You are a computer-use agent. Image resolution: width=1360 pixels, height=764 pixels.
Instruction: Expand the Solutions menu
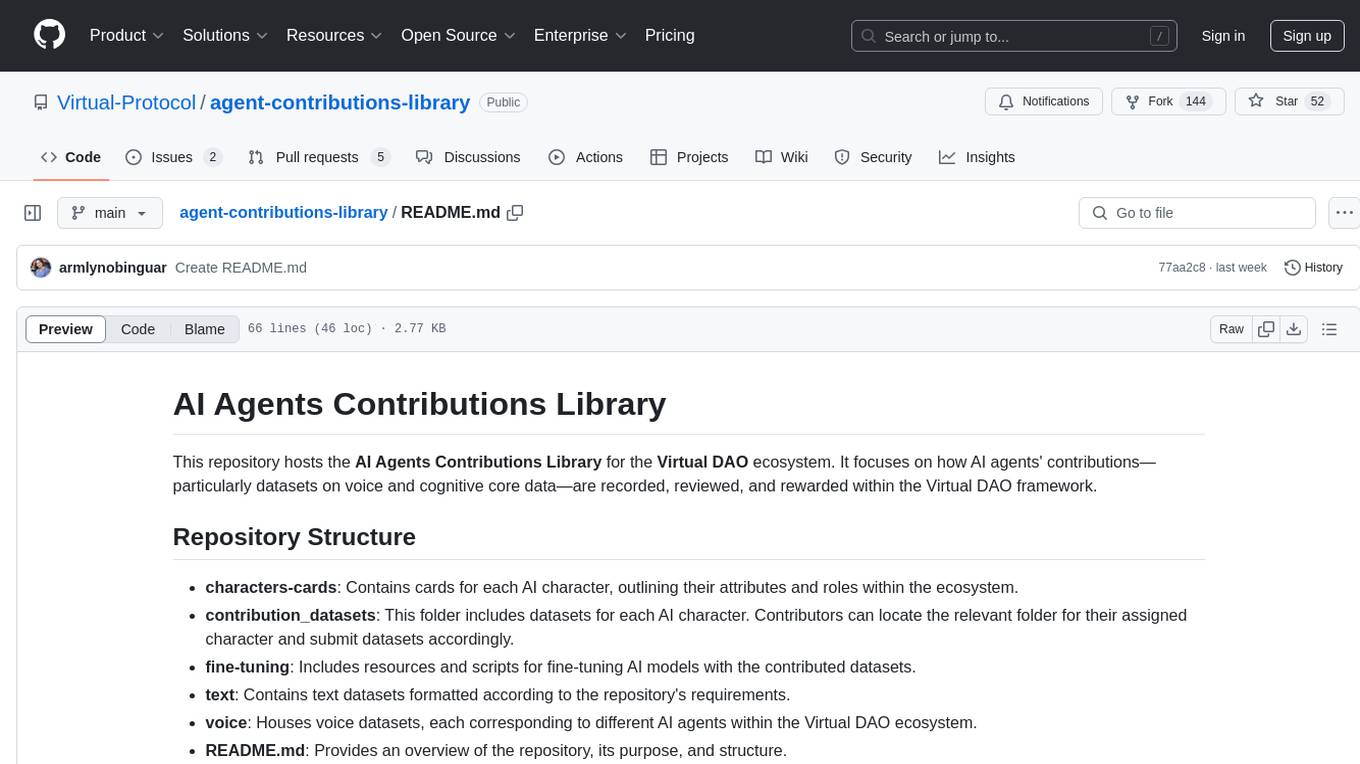(x=225, y=35)
